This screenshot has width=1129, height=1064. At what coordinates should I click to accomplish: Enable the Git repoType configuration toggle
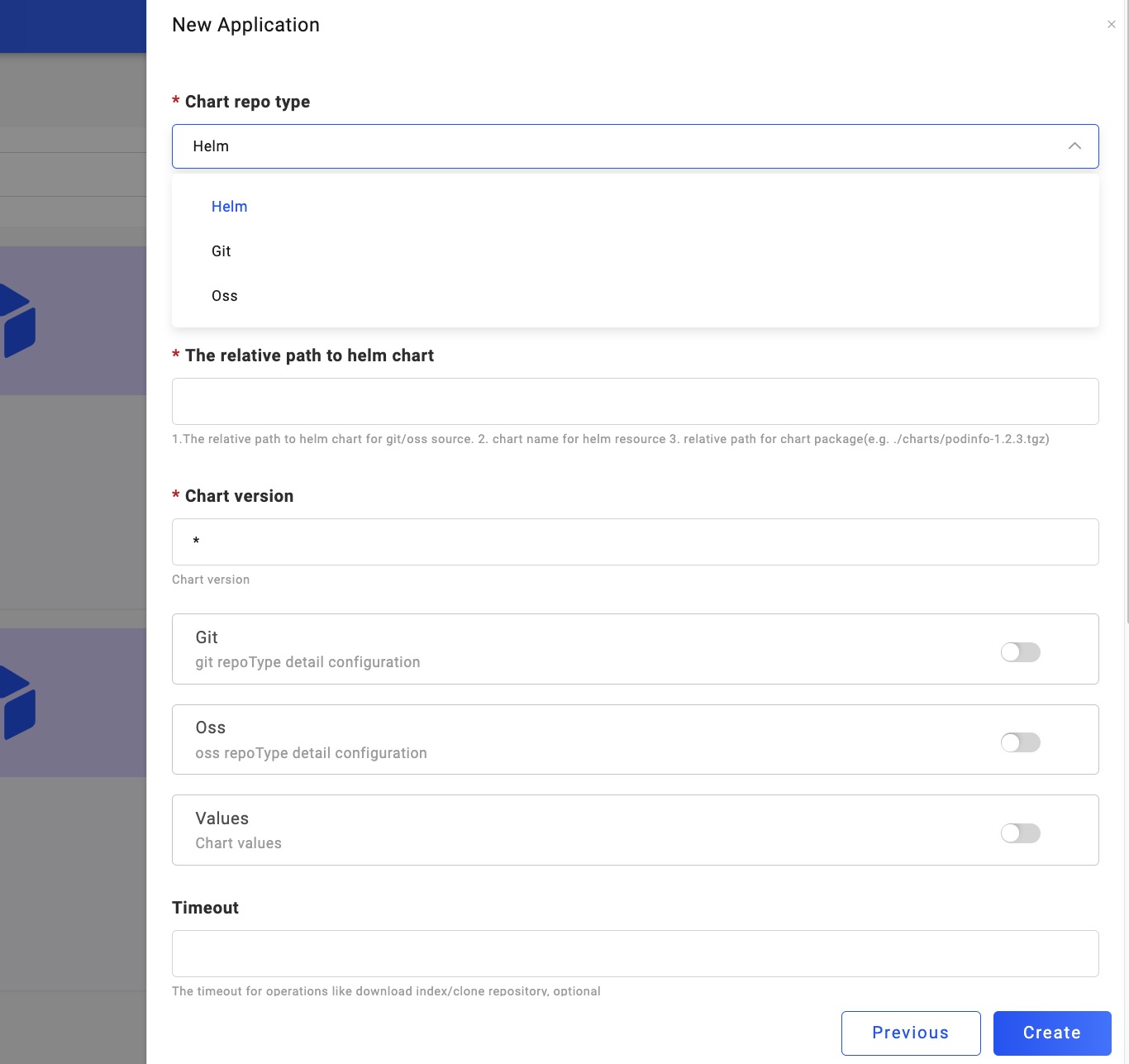click(1020, 652)
